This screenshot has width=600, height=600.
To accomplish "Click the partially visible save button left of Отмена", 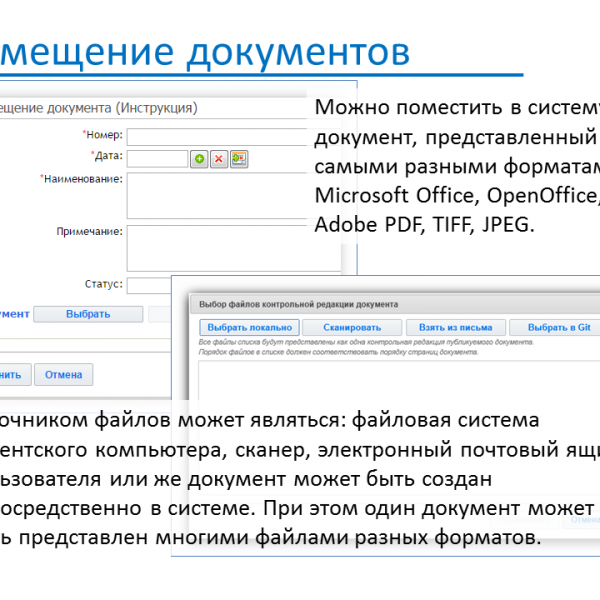I will pos(12,375).
